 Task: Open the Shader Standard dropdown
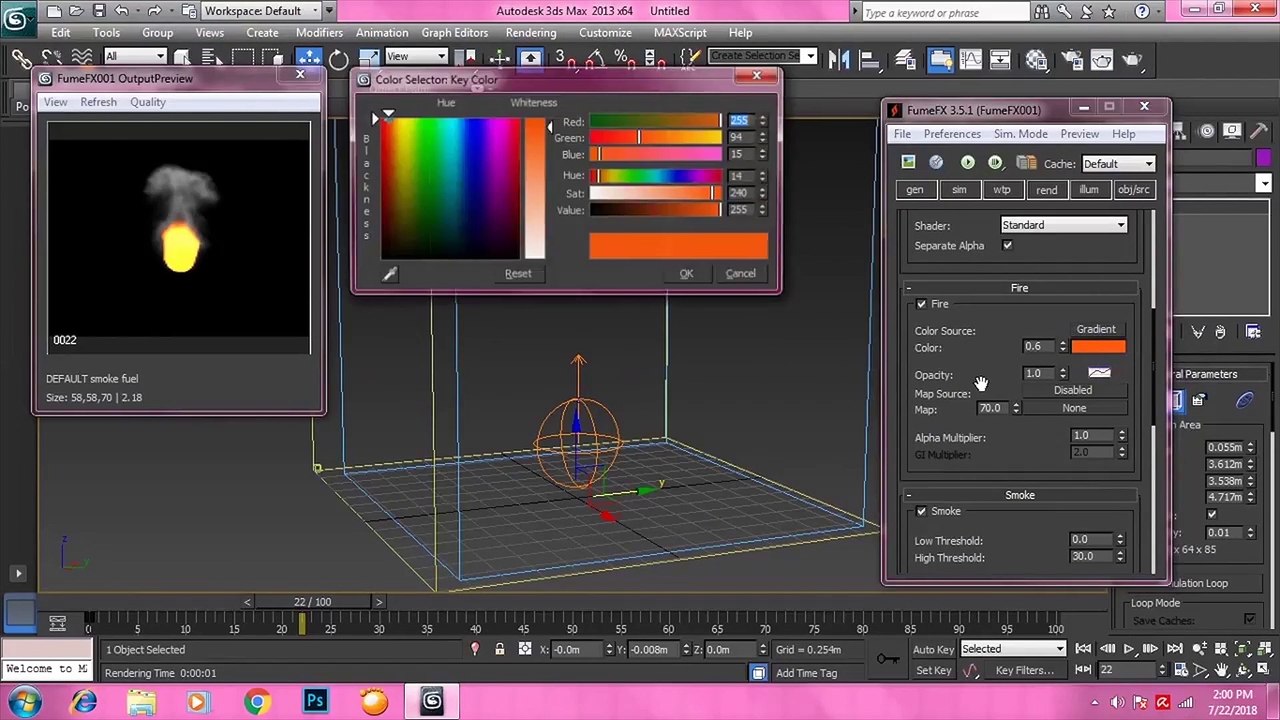point(1064,225)
